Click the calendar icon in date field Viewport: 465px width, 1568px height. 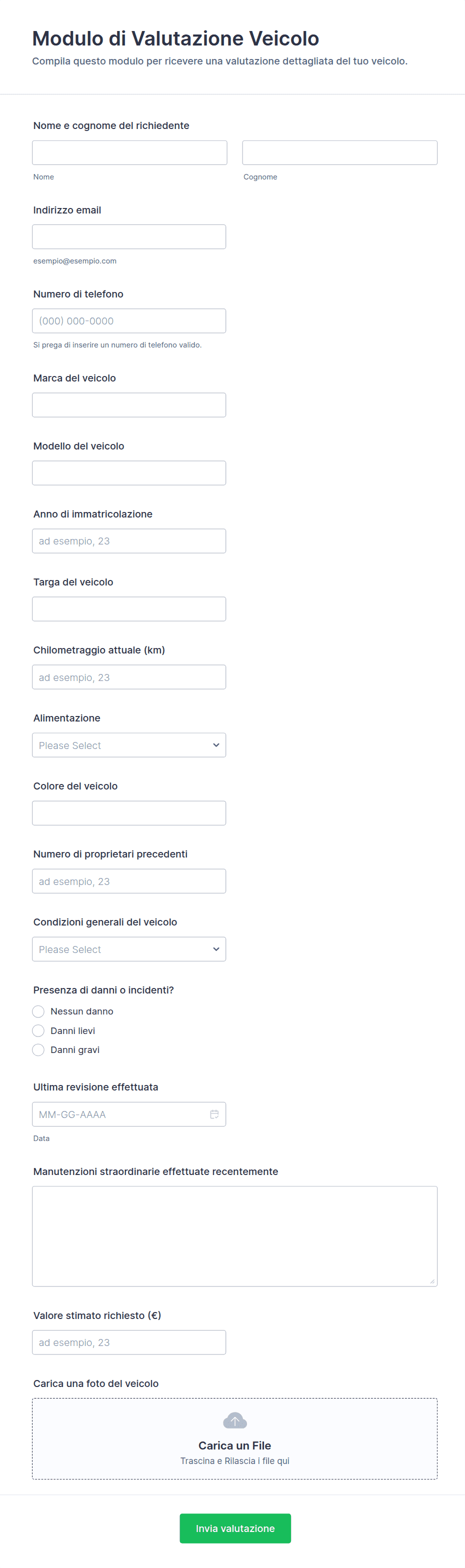tap(214, 1114)
